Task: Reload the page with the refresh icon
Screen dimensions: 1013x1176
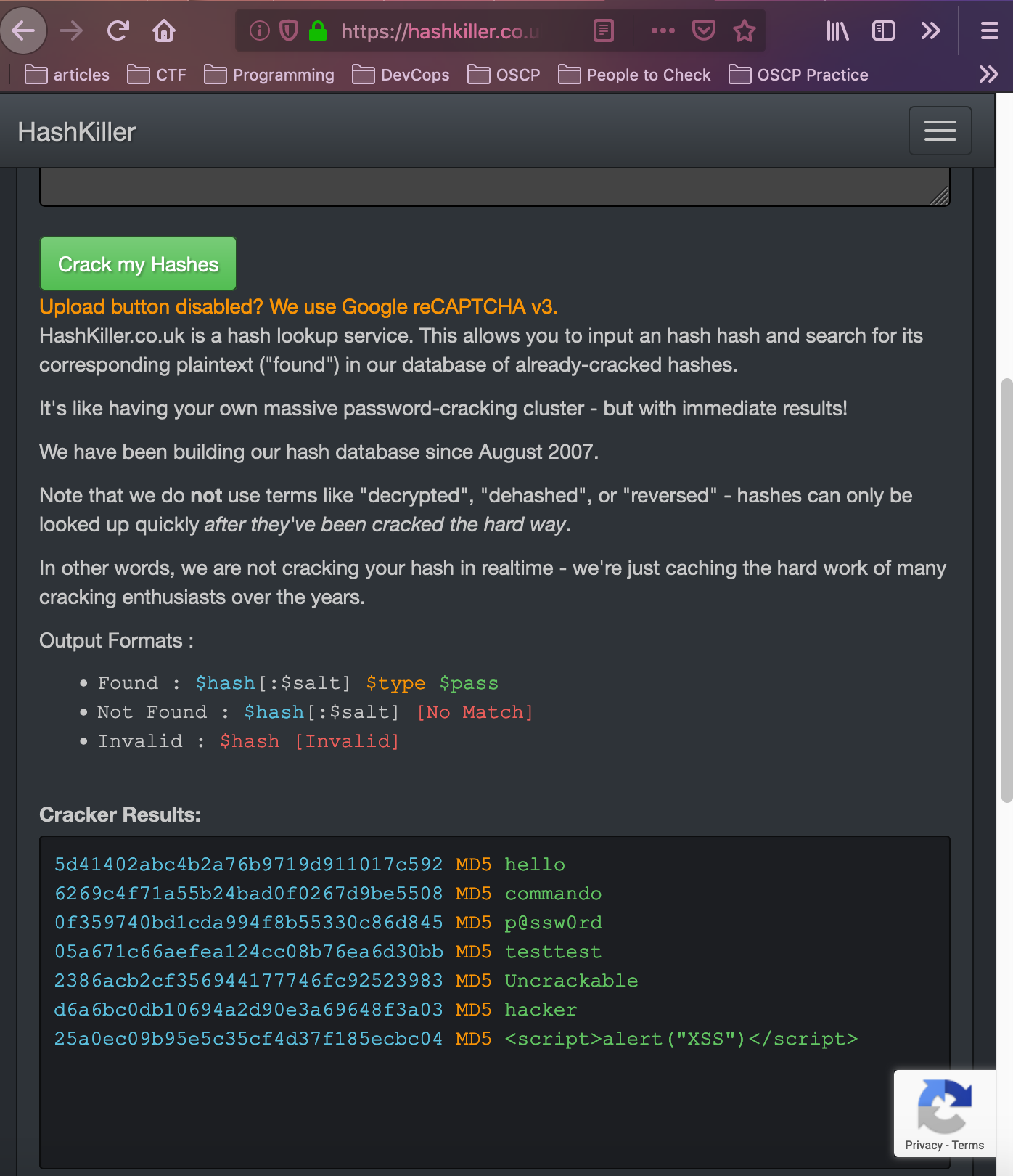Action: [118, 30]
